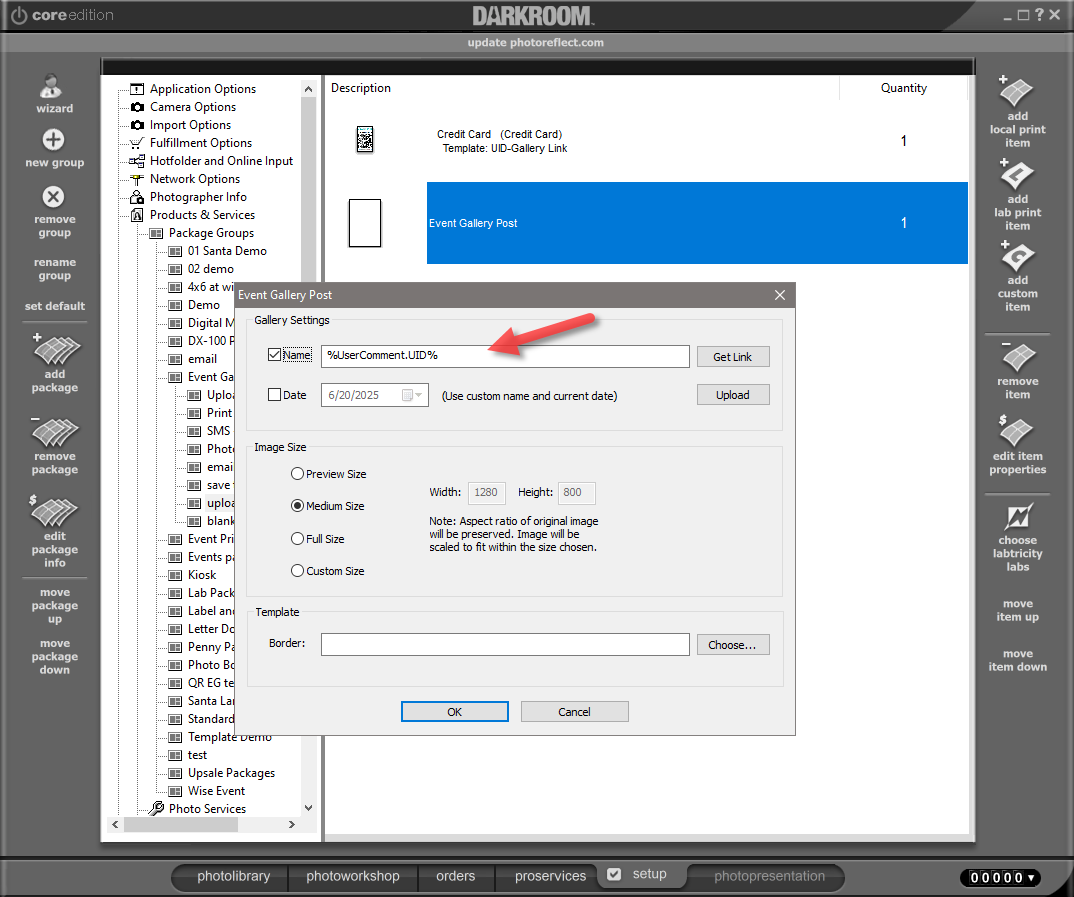
Task: Open edit item properties icon
Action: (x=1015, y=431)
